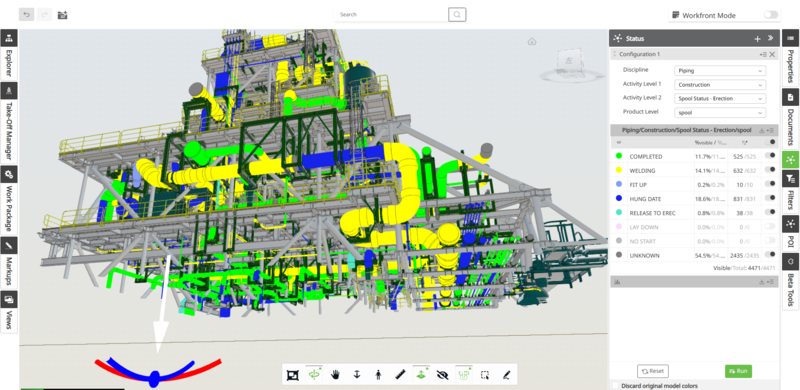The height and width of the screenshot is (390, 800).
Task: Select the Measure ruler tool
Action: (400, 375)
